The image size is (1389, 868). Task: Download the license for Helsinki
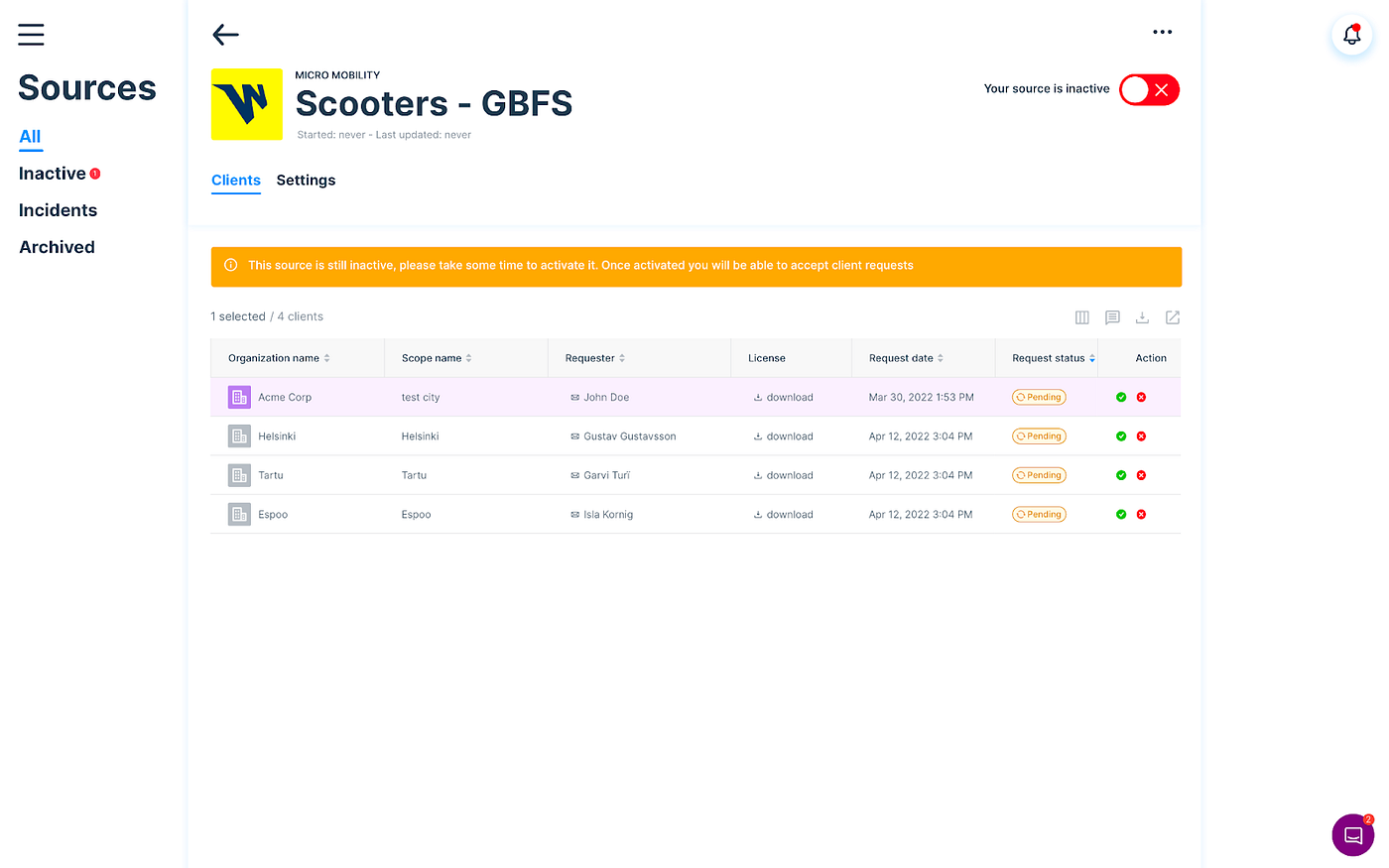pyautogui.click(x=783, y=436)
